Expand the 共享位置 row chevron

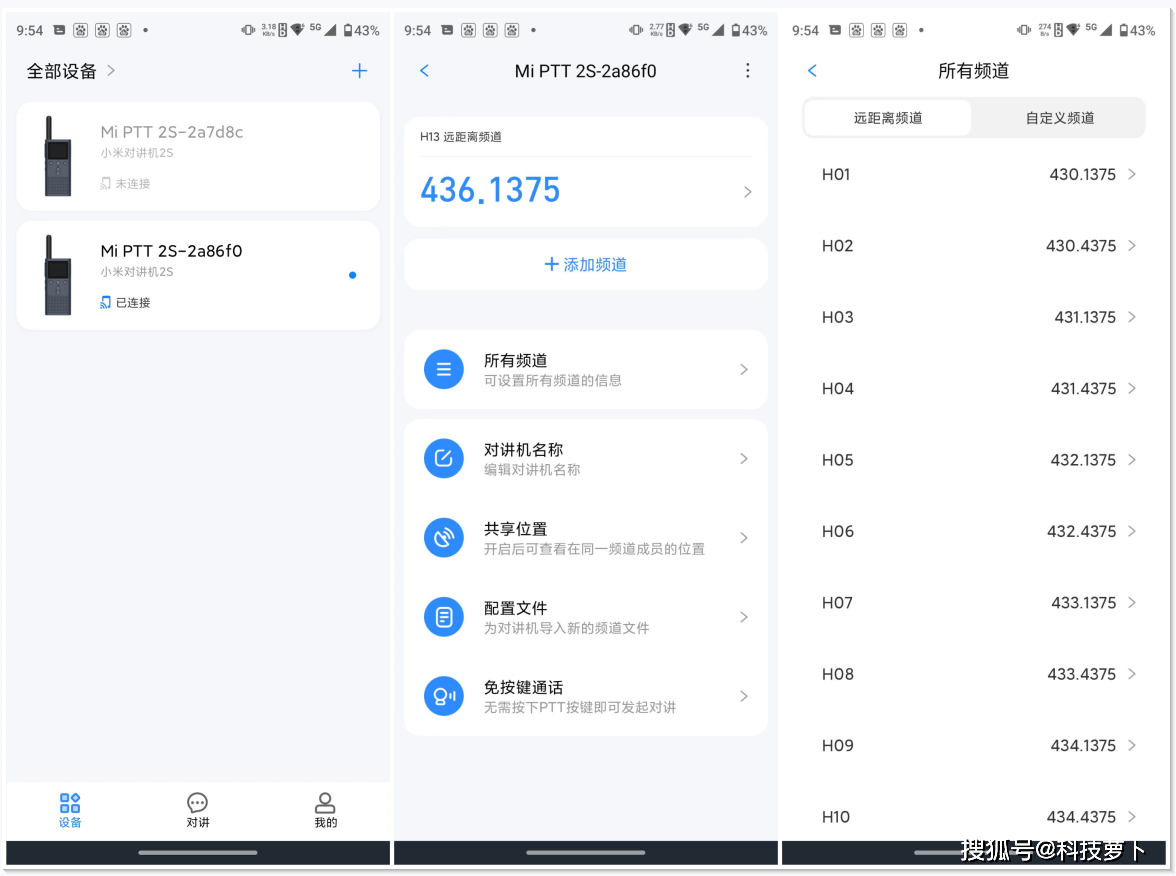coord(744,538)
